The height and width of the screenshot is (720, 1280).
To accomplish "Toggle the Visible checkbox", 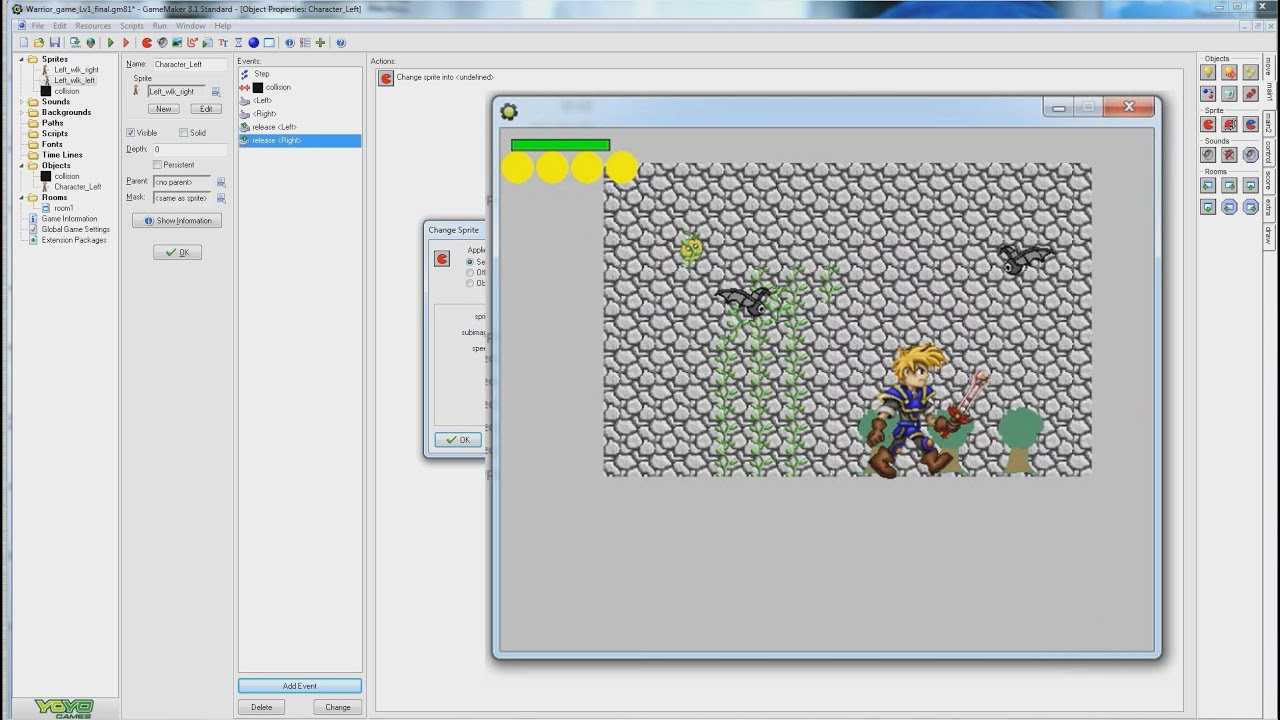I will 130,133.
